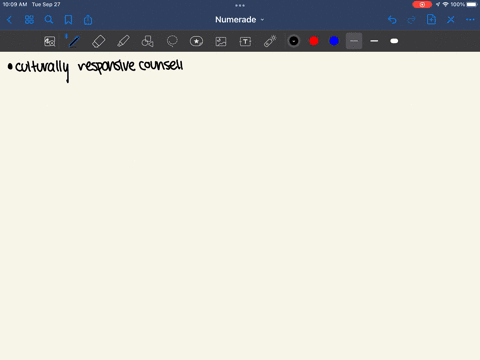The width and height of the screenshot is (480, 360).
Task: Select the thickest stroke width
Action: click(x=394, y=41)
